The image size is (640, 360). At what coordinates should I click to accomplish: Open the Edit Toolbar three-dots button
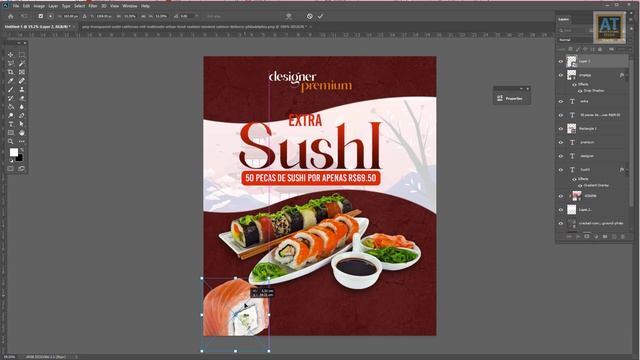22,141
